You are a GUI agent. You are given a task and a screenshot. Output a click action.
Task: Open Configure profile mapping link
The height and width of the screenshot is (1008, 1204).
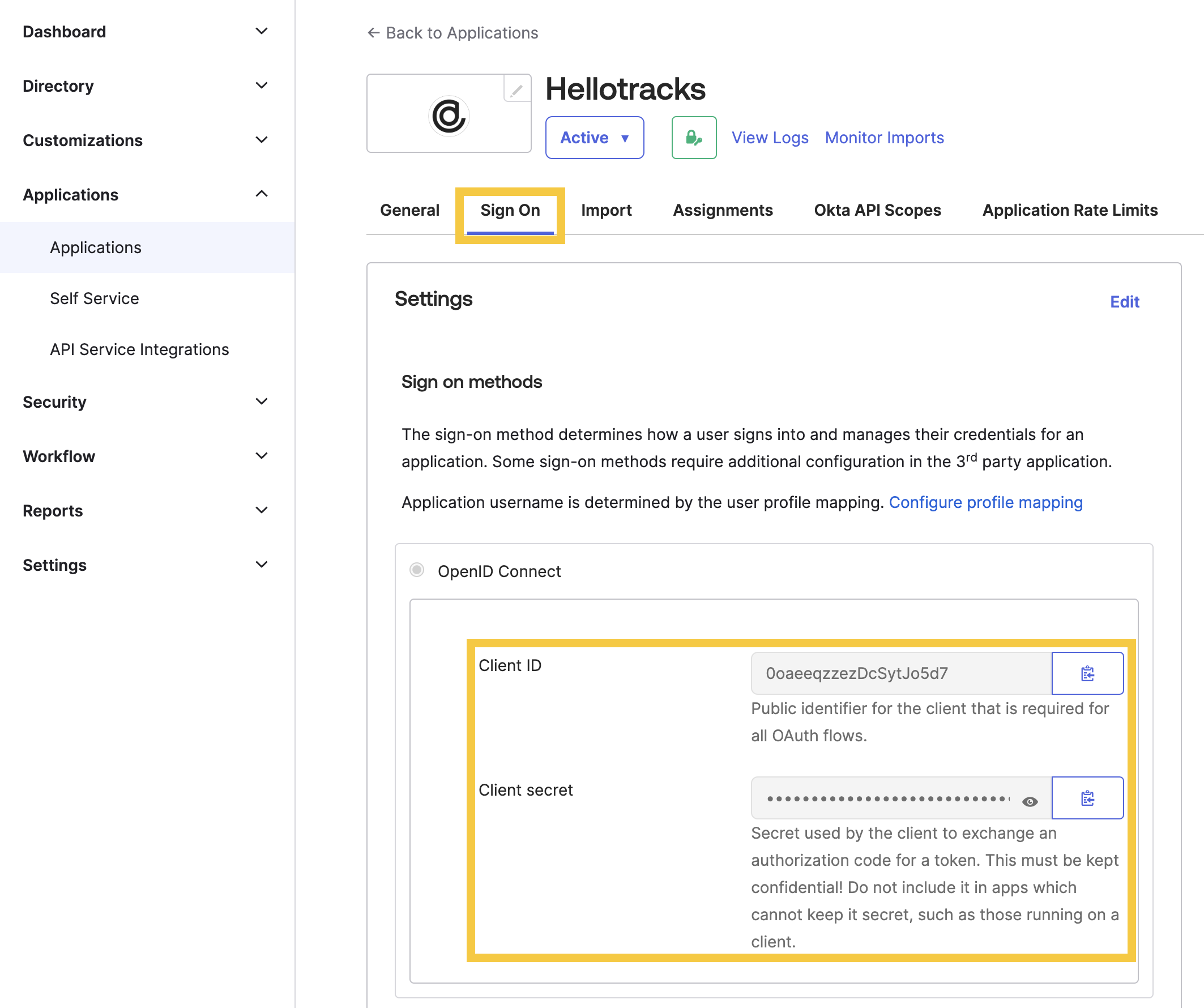tap(985, 502)
